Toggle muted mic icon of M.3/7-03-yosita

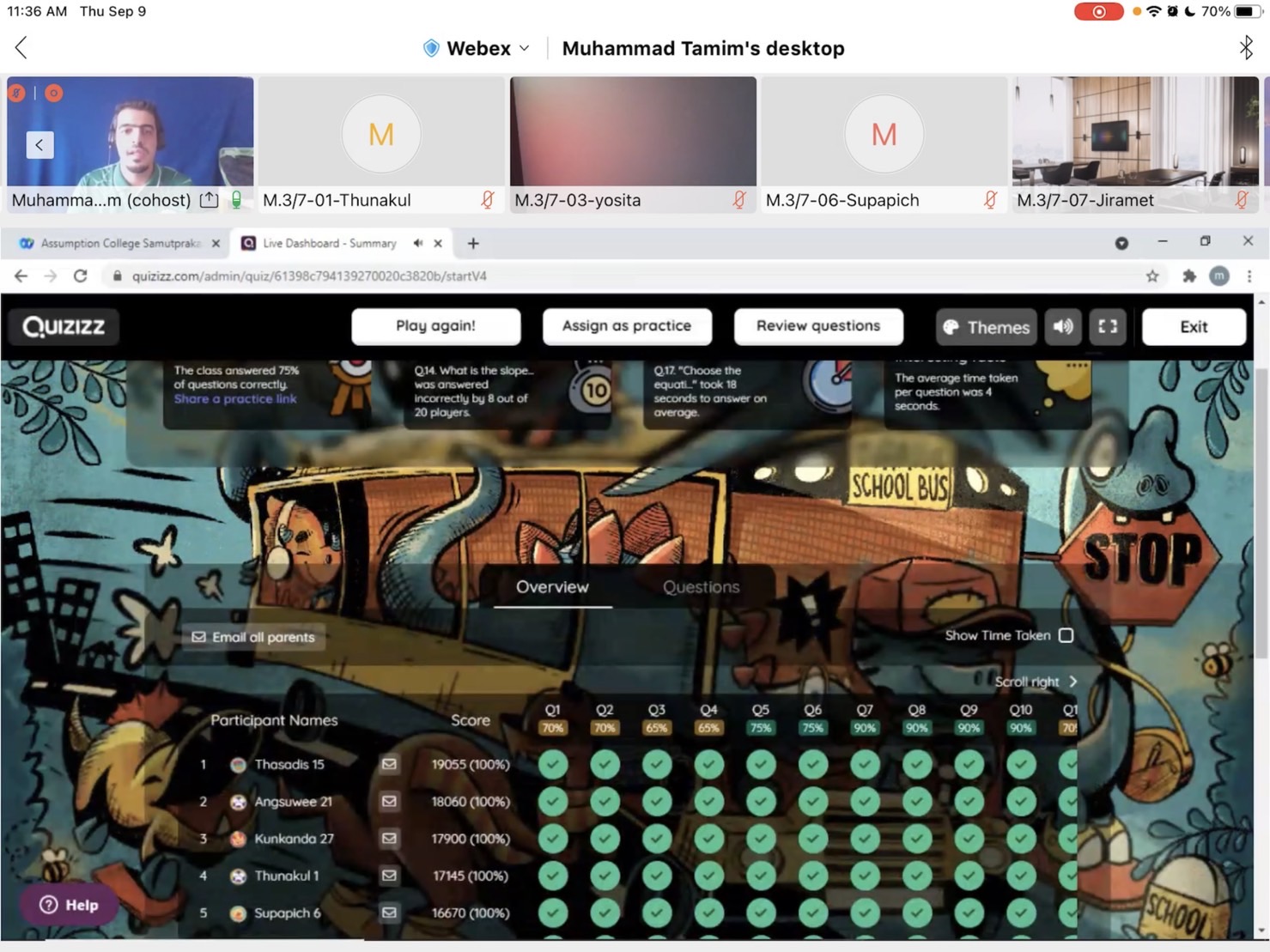(x=738, y=200)
